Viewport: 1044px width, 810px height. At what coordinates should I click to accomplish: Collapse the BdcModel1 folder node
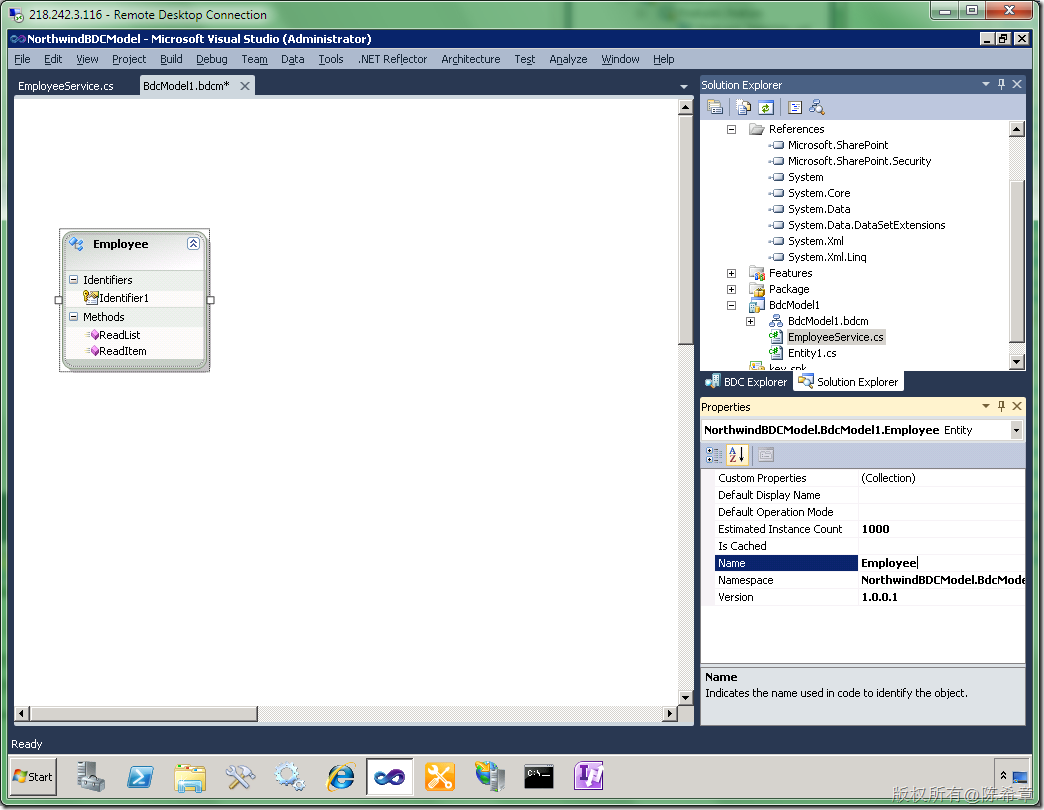tap(731, 305)
